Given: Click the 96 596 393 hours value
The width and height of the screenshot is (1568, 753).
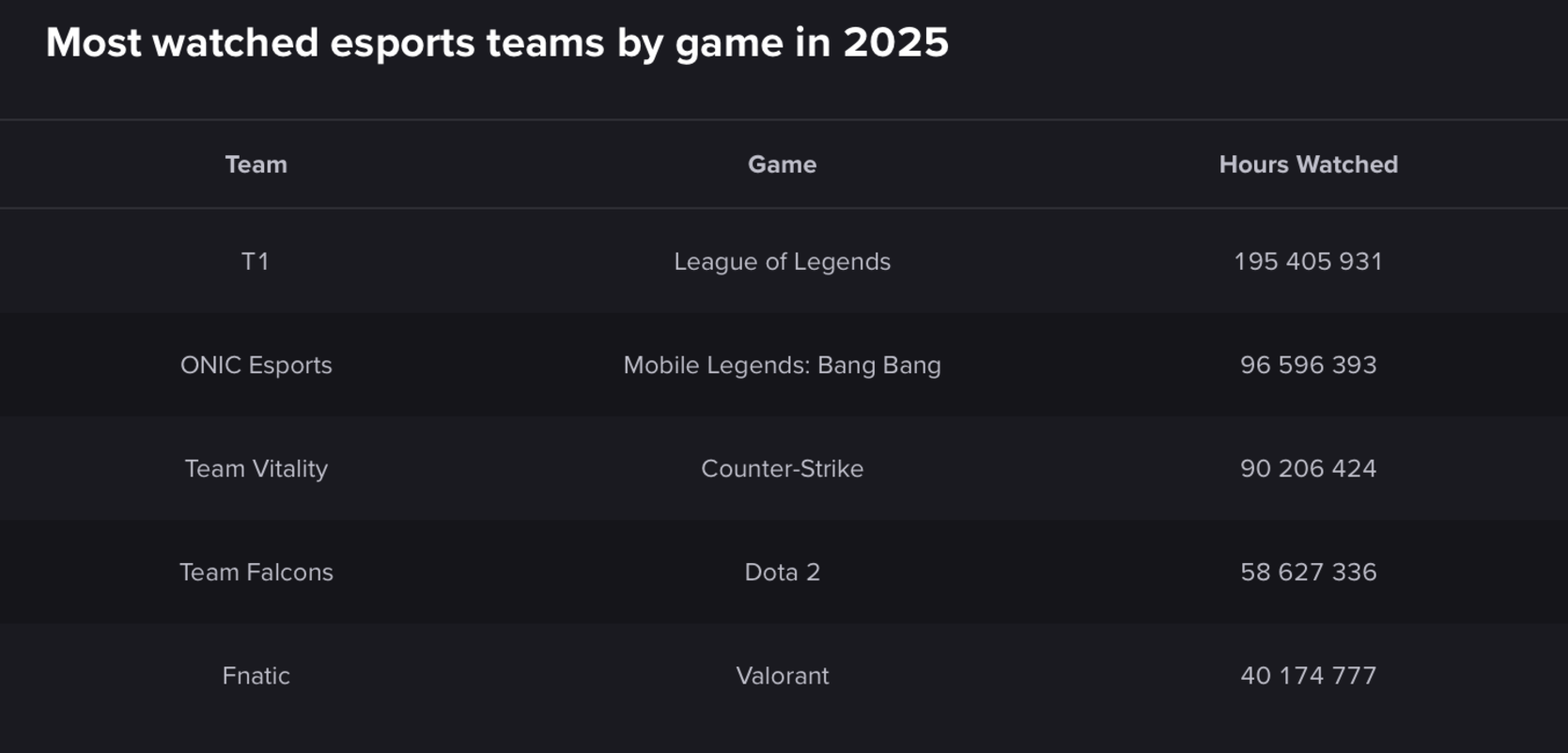Looking at the screenshot, I should pos(1308,365).
